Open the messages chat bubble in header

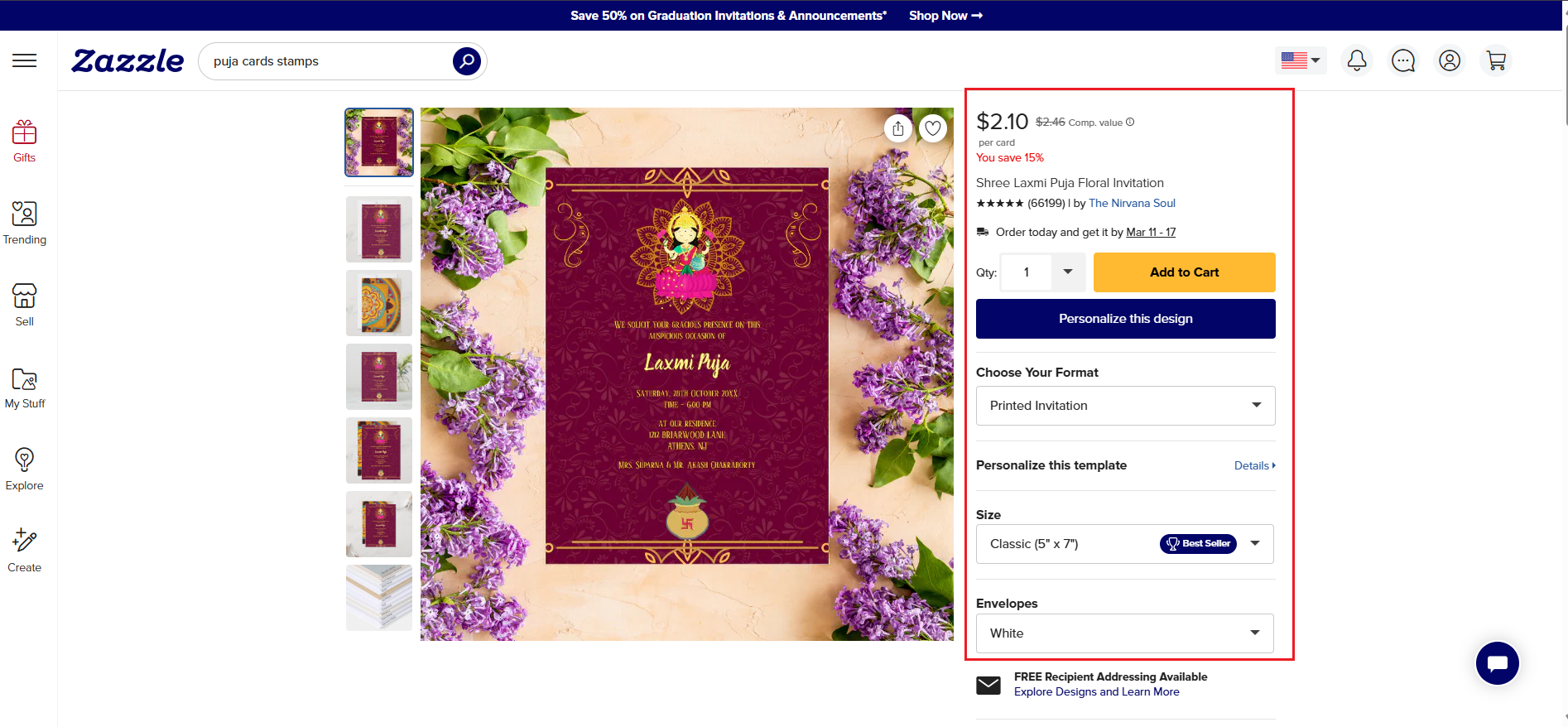pos(1402,60)
